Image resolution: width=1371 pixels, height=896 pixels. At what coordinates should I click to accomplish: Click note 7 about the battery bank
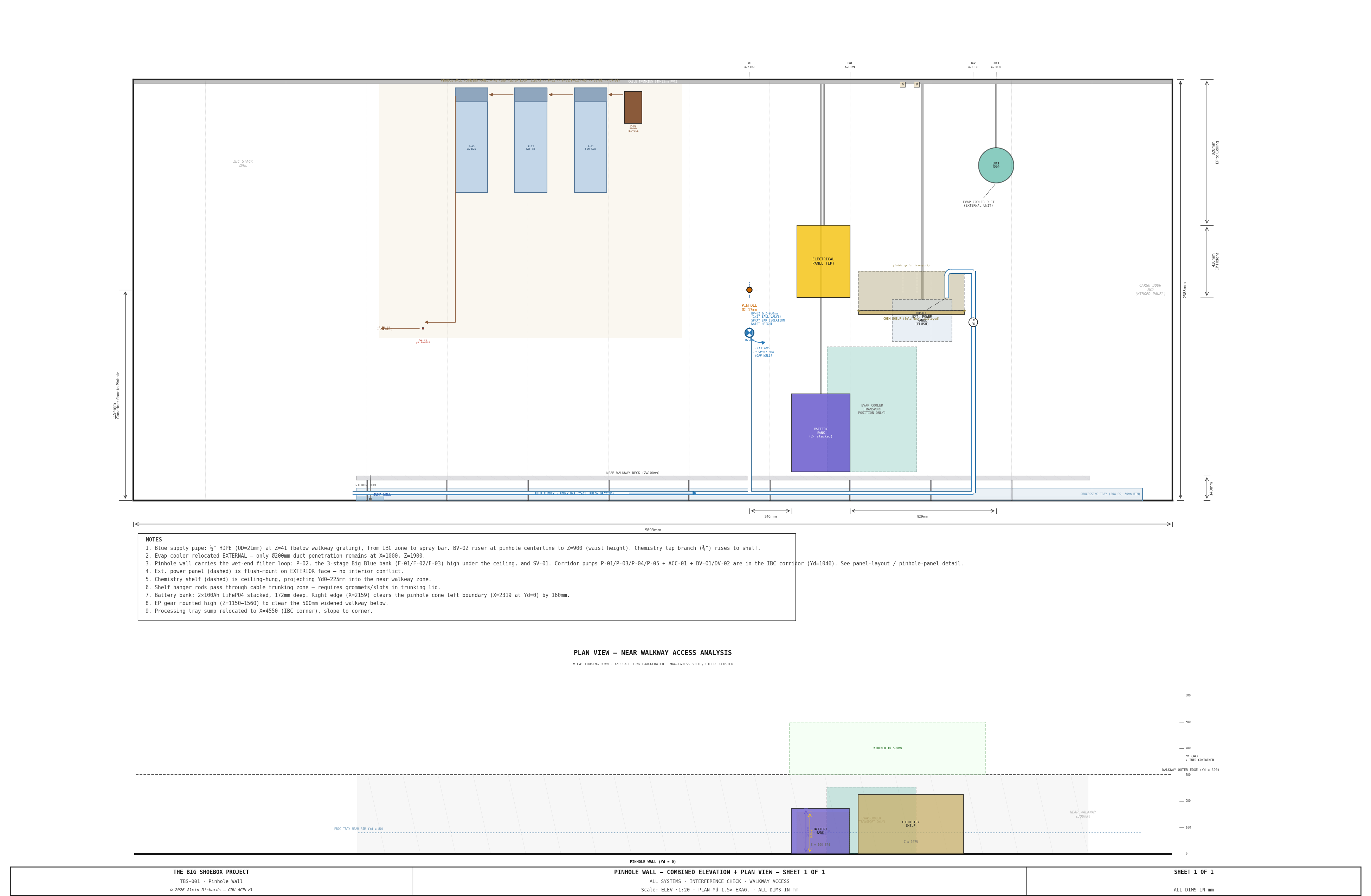click(357, 596)
